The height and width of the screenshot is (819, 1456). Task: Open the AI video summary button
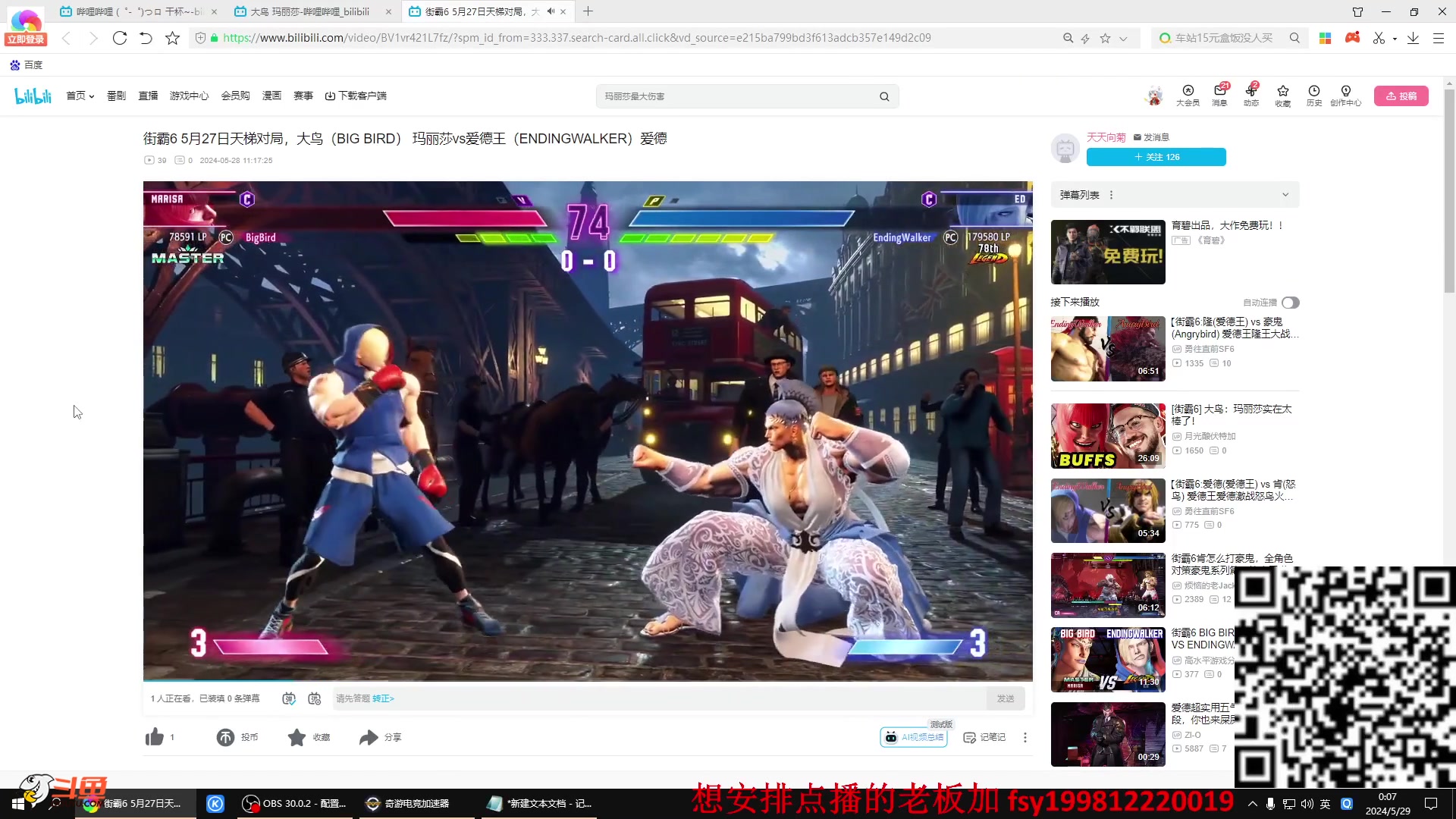914,737
